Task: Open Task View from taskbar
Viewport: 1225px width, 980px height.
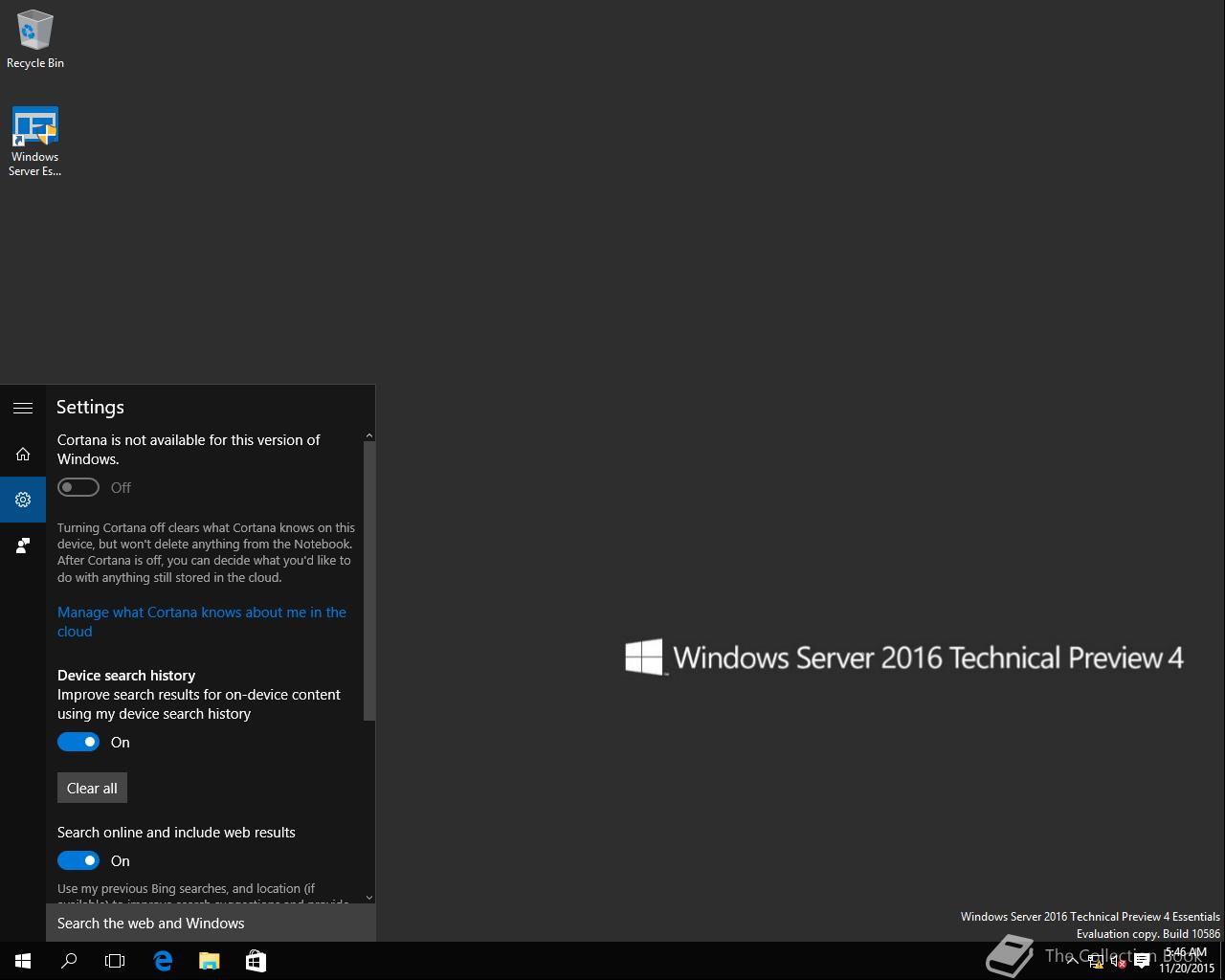Action: click(x=115, y=961)
